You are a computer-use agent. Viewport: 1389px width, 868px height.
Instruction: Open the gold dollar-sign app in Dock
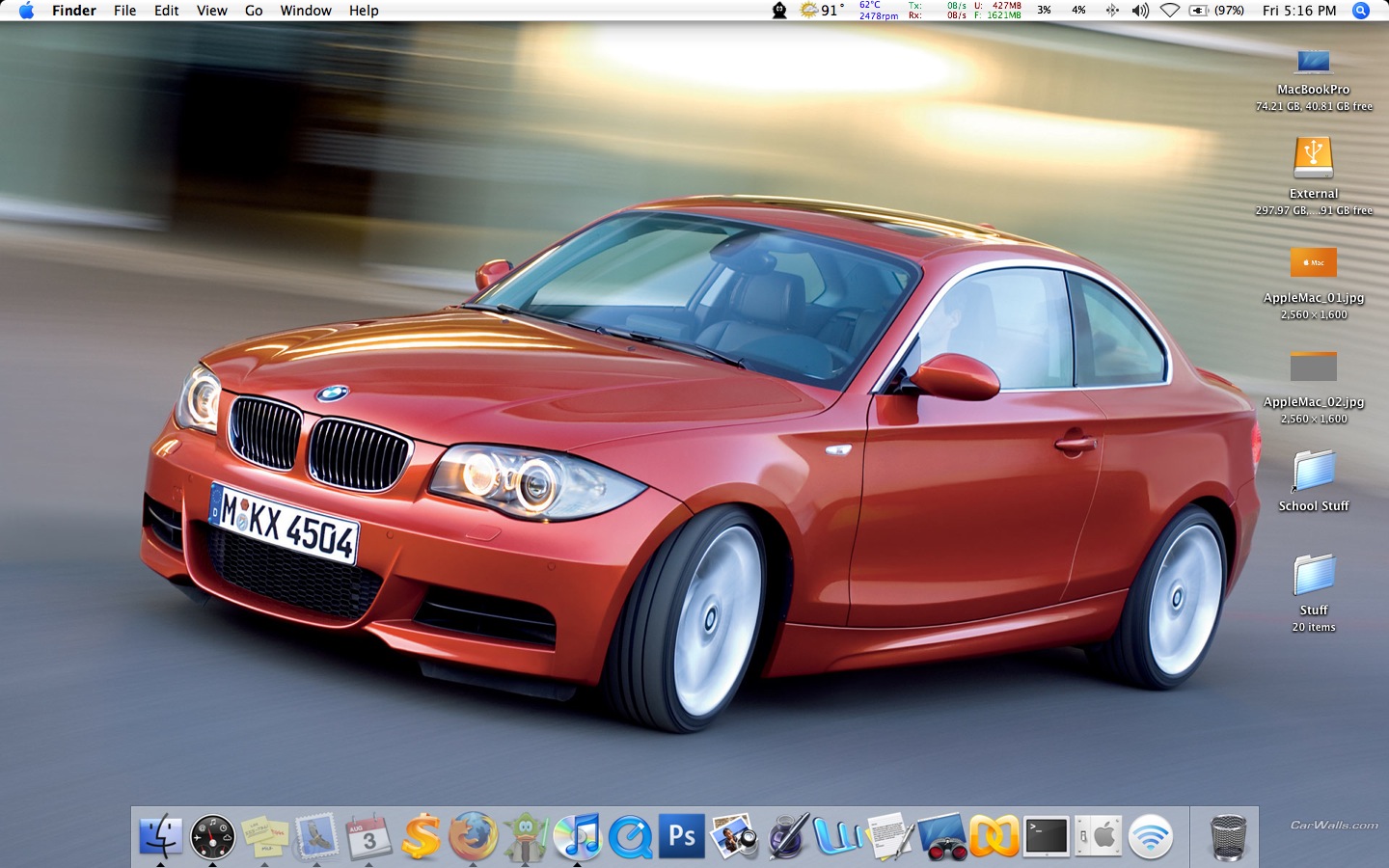coord(422,836)
